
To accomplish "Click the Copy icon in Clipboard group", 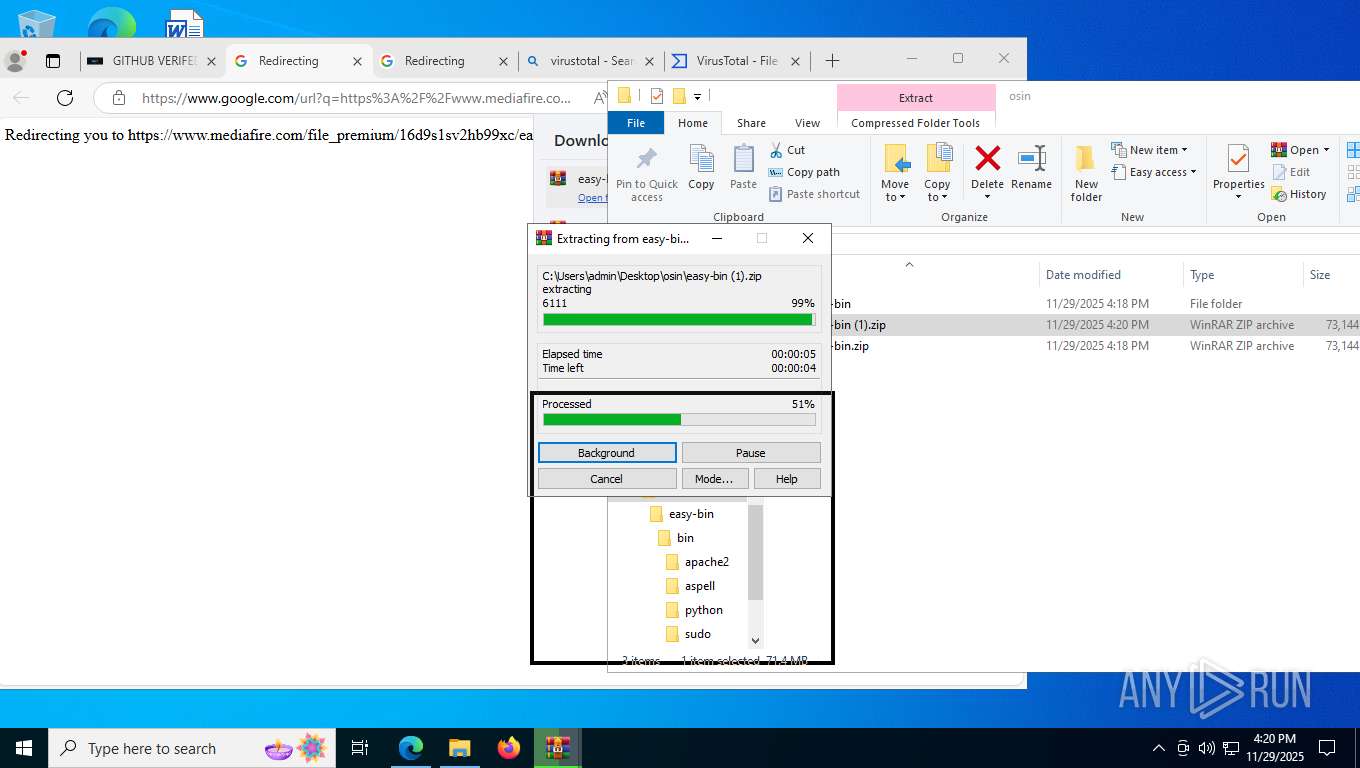I will 701,159.
